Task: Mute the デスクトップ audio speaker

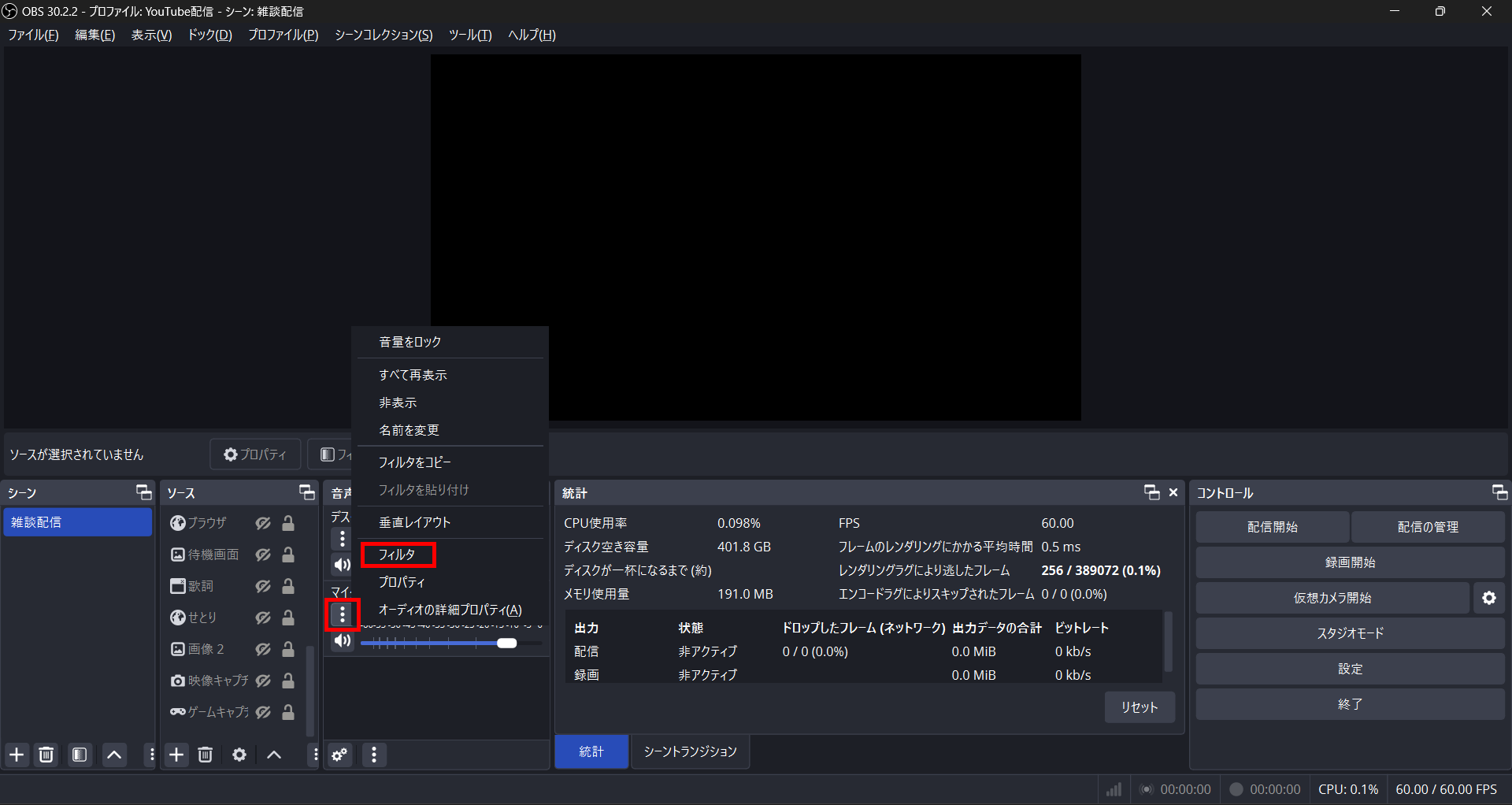Action: pos(343,565)
